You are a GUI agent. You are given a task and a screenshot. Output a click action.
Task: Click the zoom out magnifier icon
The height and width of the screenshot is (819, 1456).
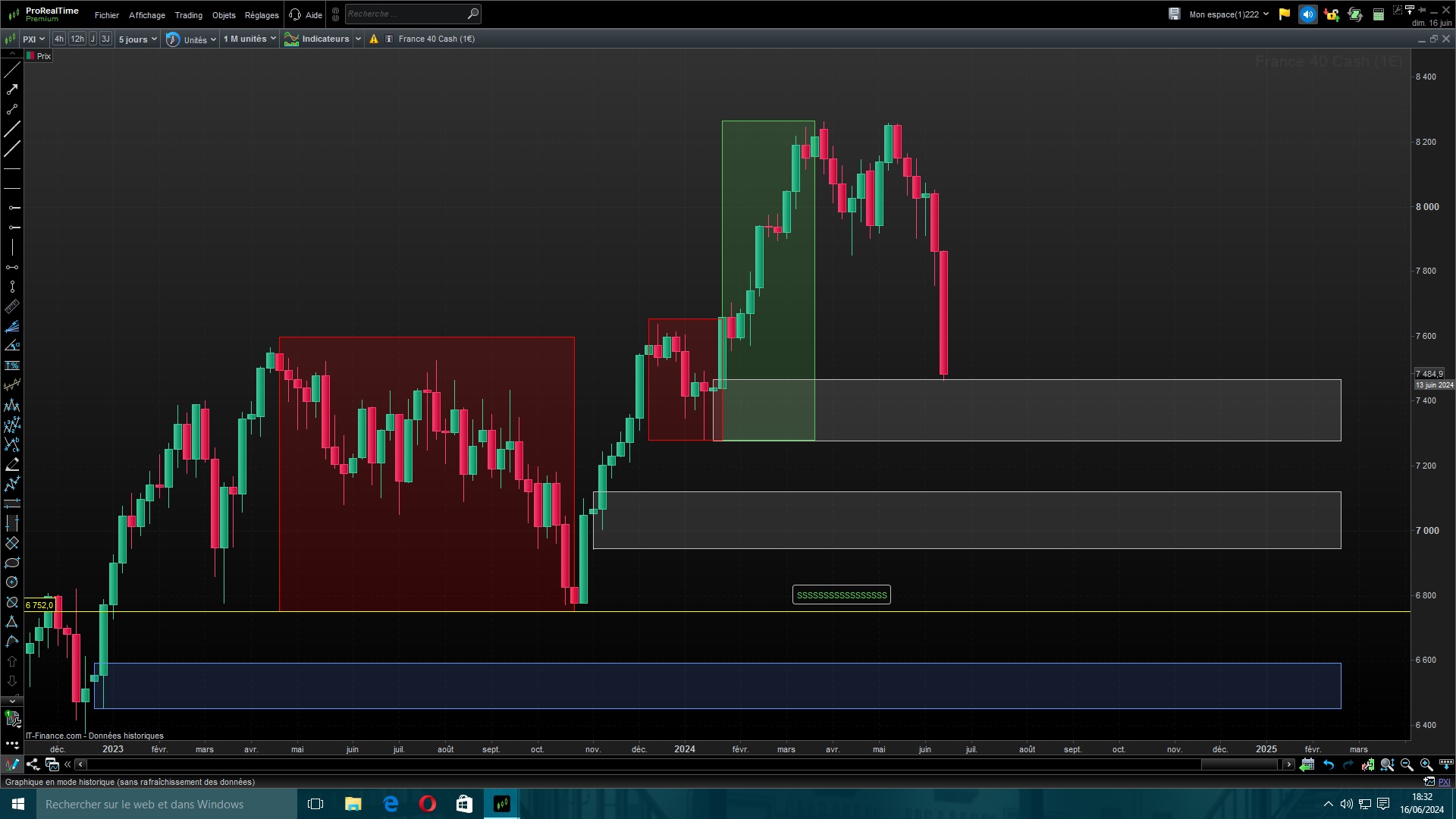coord(1407,765)
